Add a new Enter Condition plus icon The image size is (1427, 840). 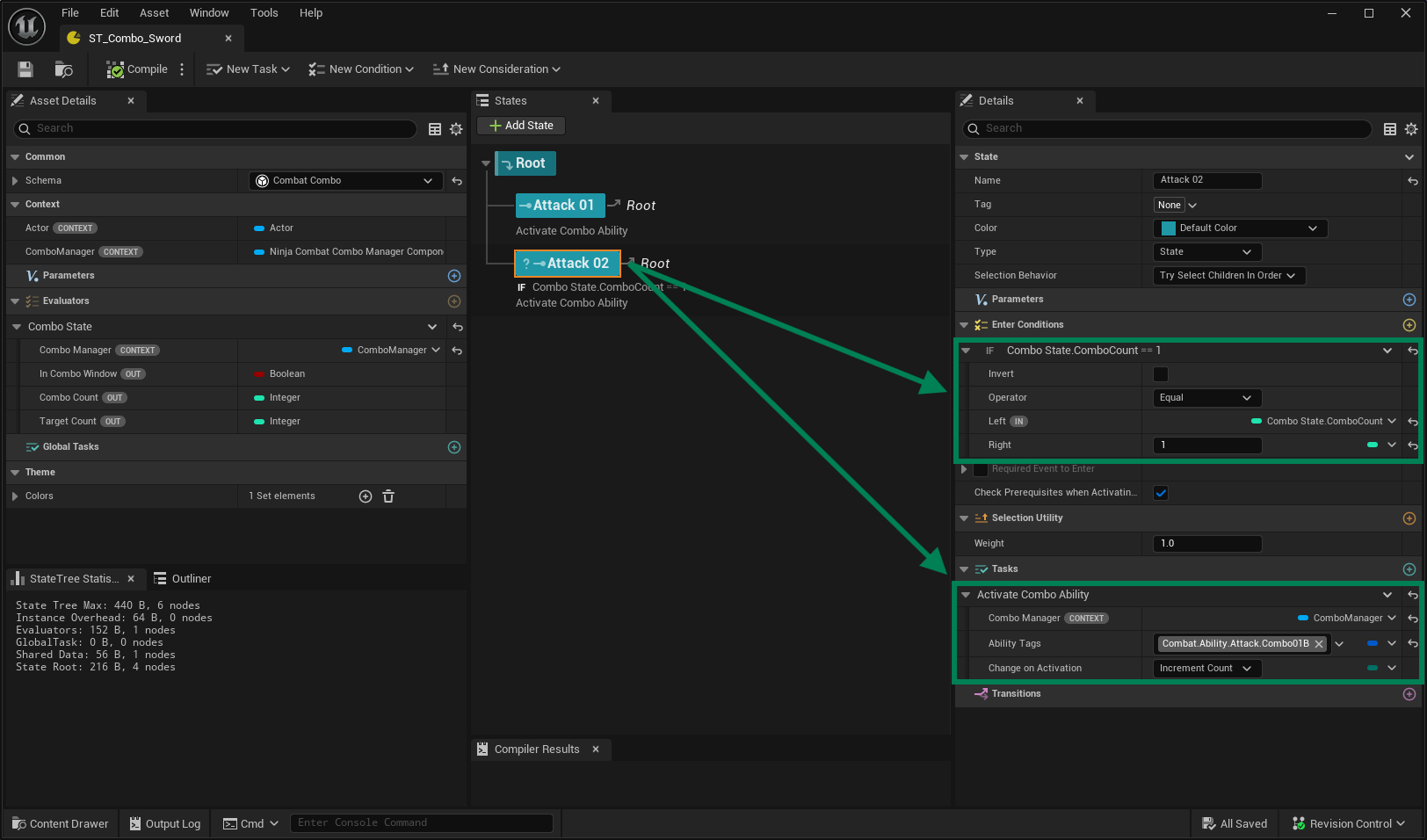(x=1409, y=325)
